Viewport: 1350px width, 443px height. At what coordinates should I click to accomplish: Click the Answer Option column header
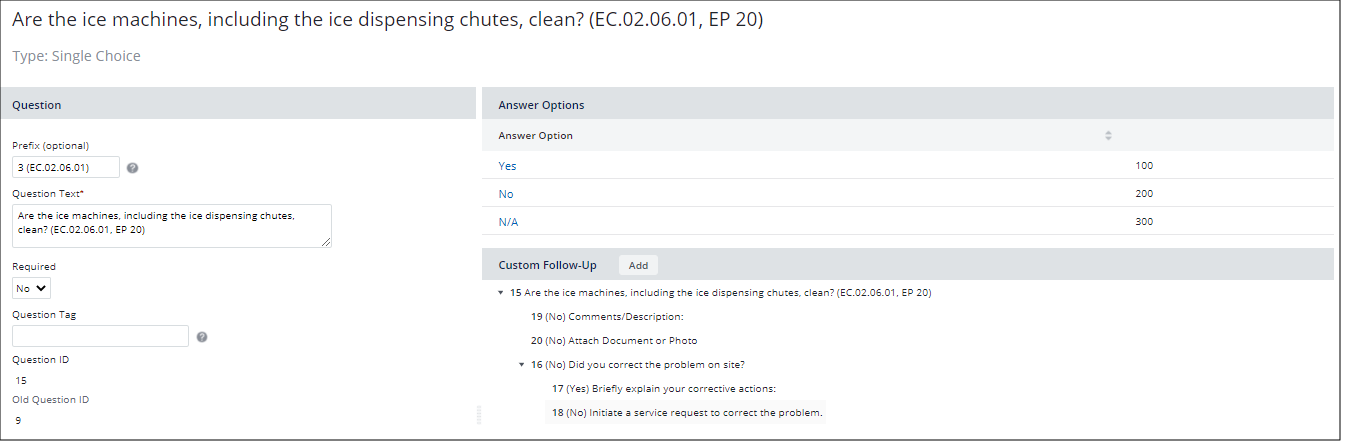click(x=535, y=135)
